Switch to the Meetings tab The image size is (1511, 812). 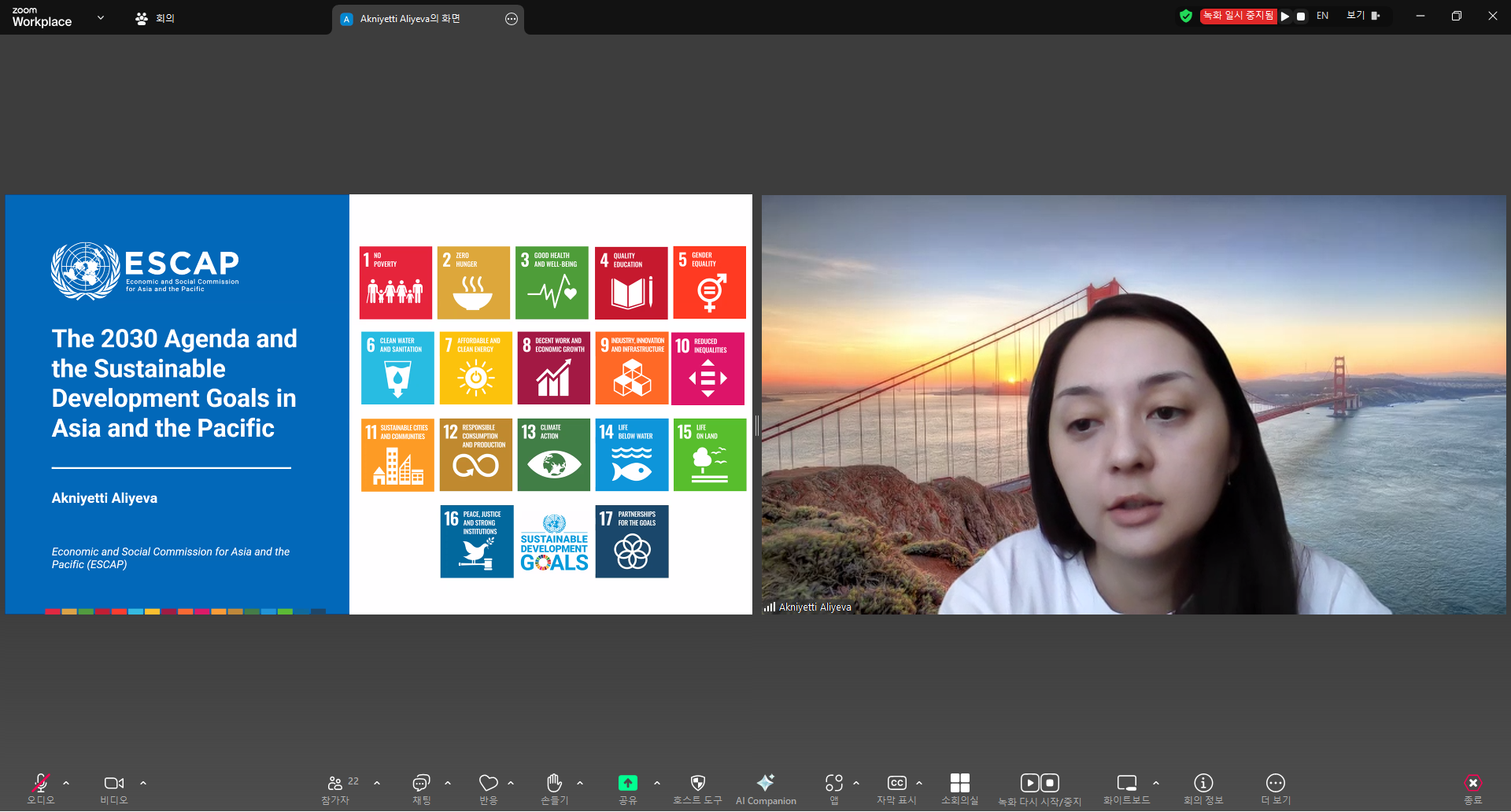(x=156, y=18)
